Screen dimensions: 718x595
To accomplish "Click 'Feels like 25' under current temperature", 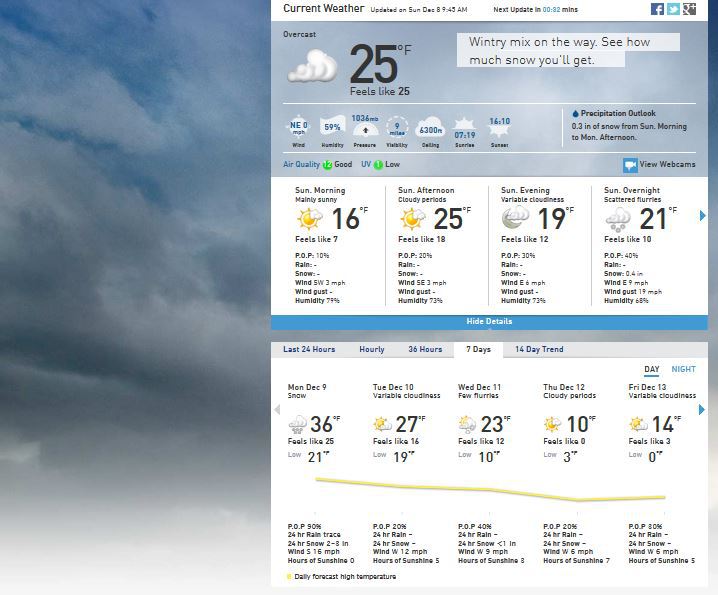I will (380, 92).
